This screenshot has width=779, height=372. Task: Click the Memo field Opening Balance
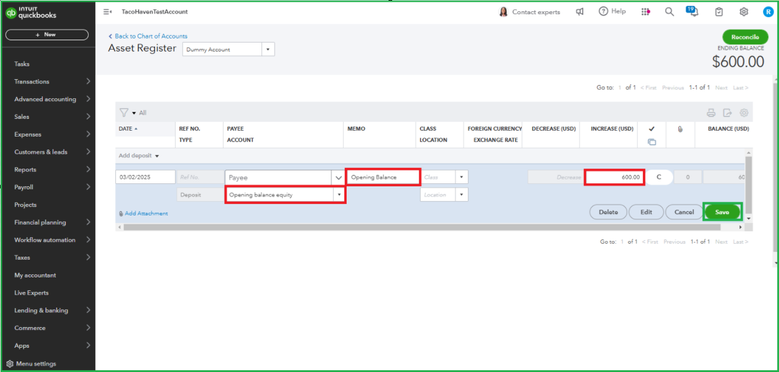pyautogui.click(x=383, y=177)
